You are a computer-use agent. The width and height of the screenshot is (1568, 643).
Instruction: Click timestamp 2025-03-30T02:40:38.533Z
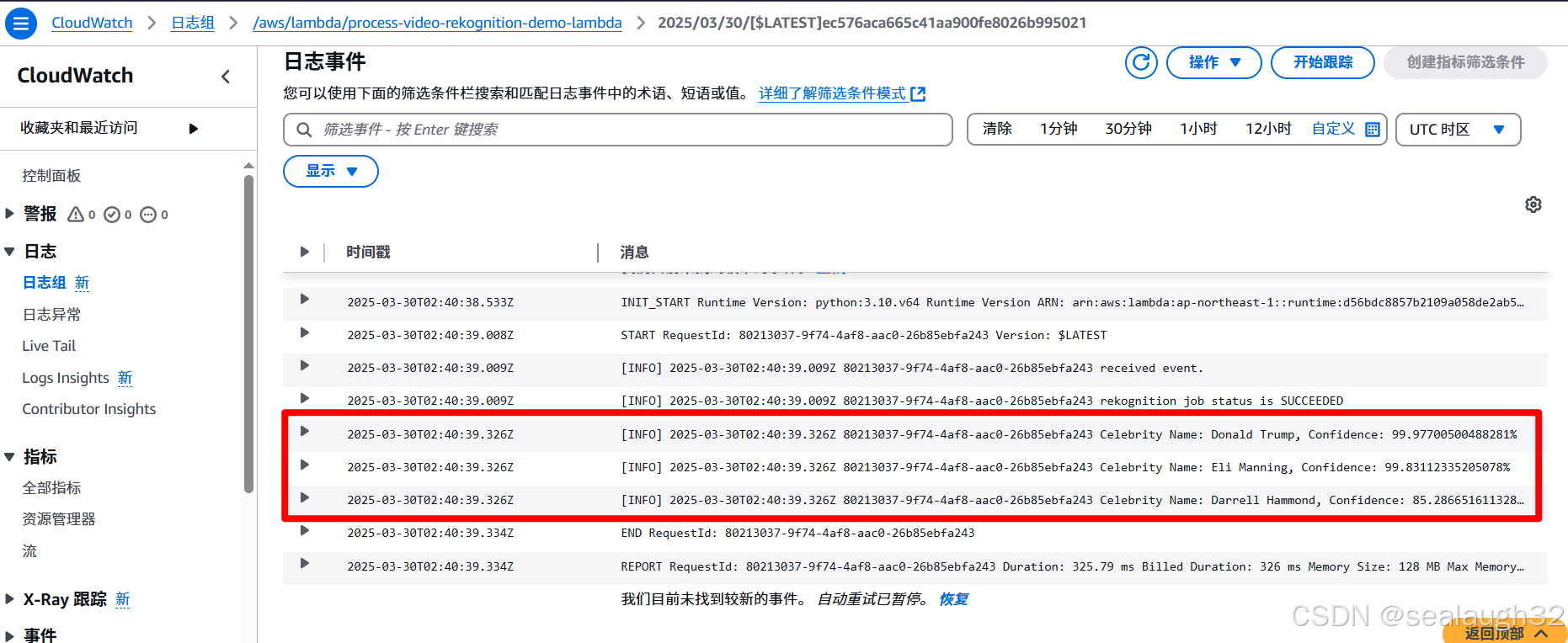click(430, 302)
